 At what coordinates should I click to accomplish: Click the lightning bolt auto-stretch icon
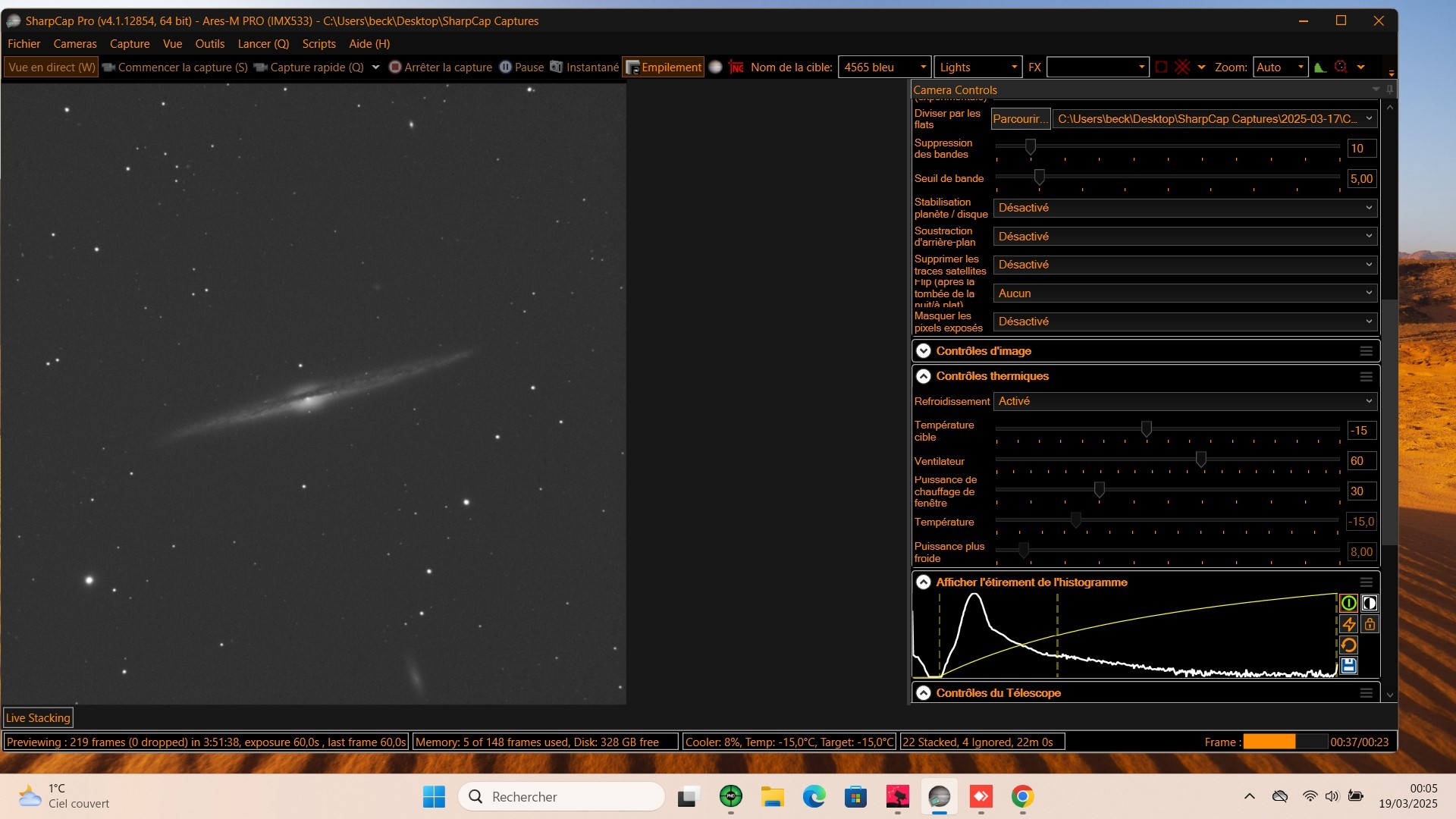(x=1348, y=624)
